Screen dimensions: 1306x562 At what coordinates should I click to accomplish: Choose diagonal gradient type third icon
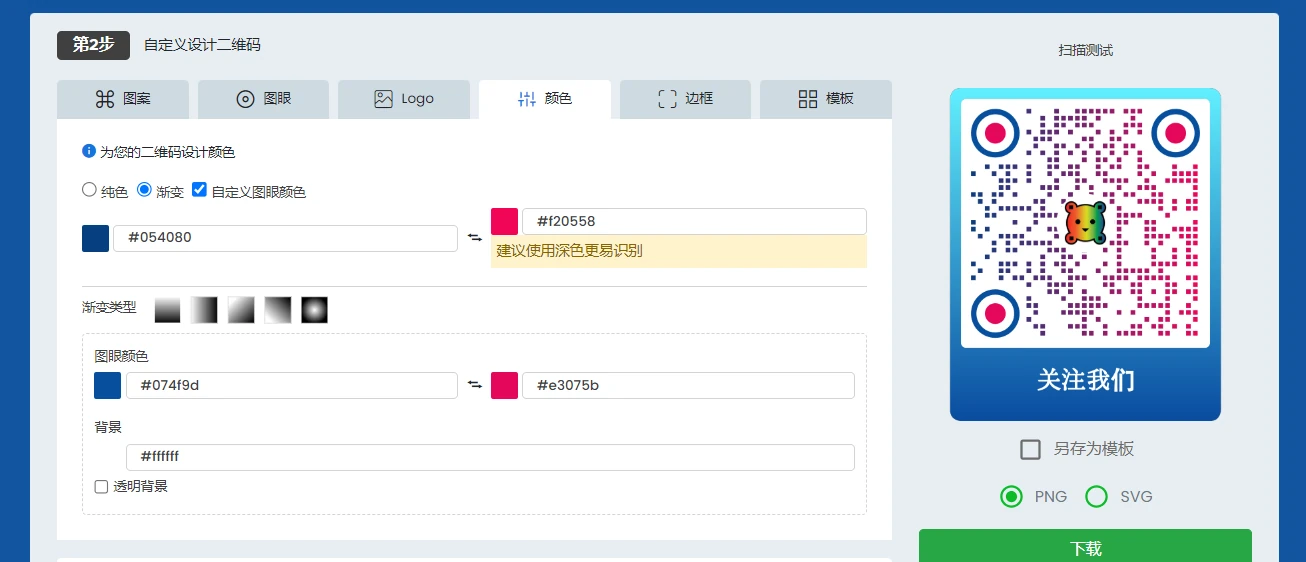(x=241, y=310)
